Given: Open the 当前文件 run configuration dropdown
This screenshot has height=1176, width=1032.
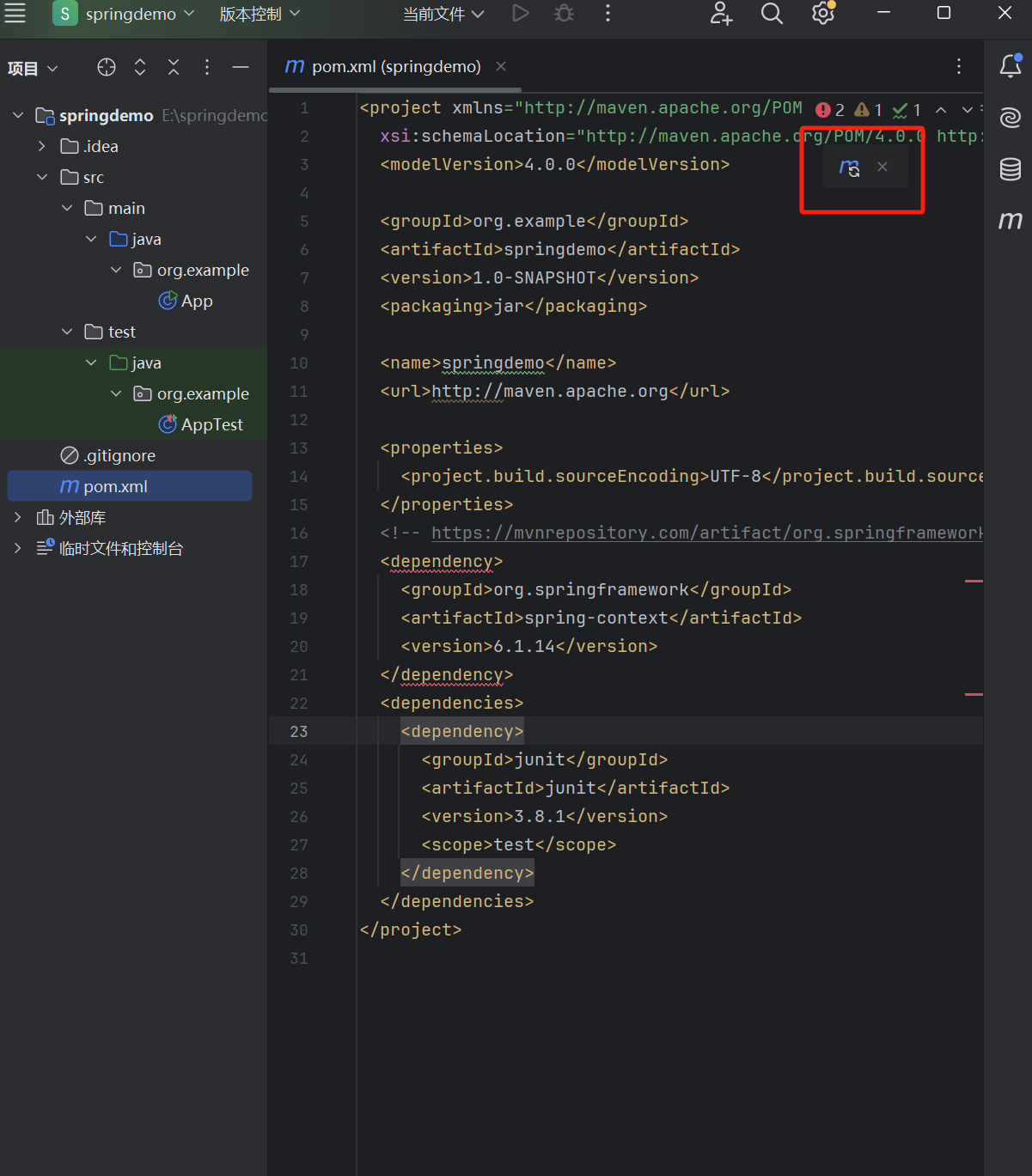Looking at the screenshot, I should [x=443, y=14].
